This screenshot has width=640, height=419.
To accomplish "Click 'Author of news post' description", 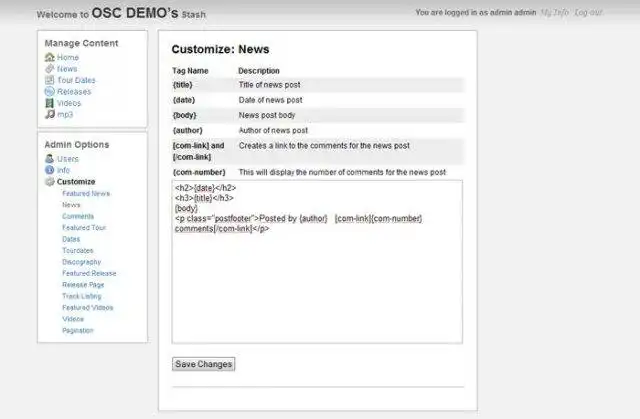I will pyautogui.click(x=273, y=131).
